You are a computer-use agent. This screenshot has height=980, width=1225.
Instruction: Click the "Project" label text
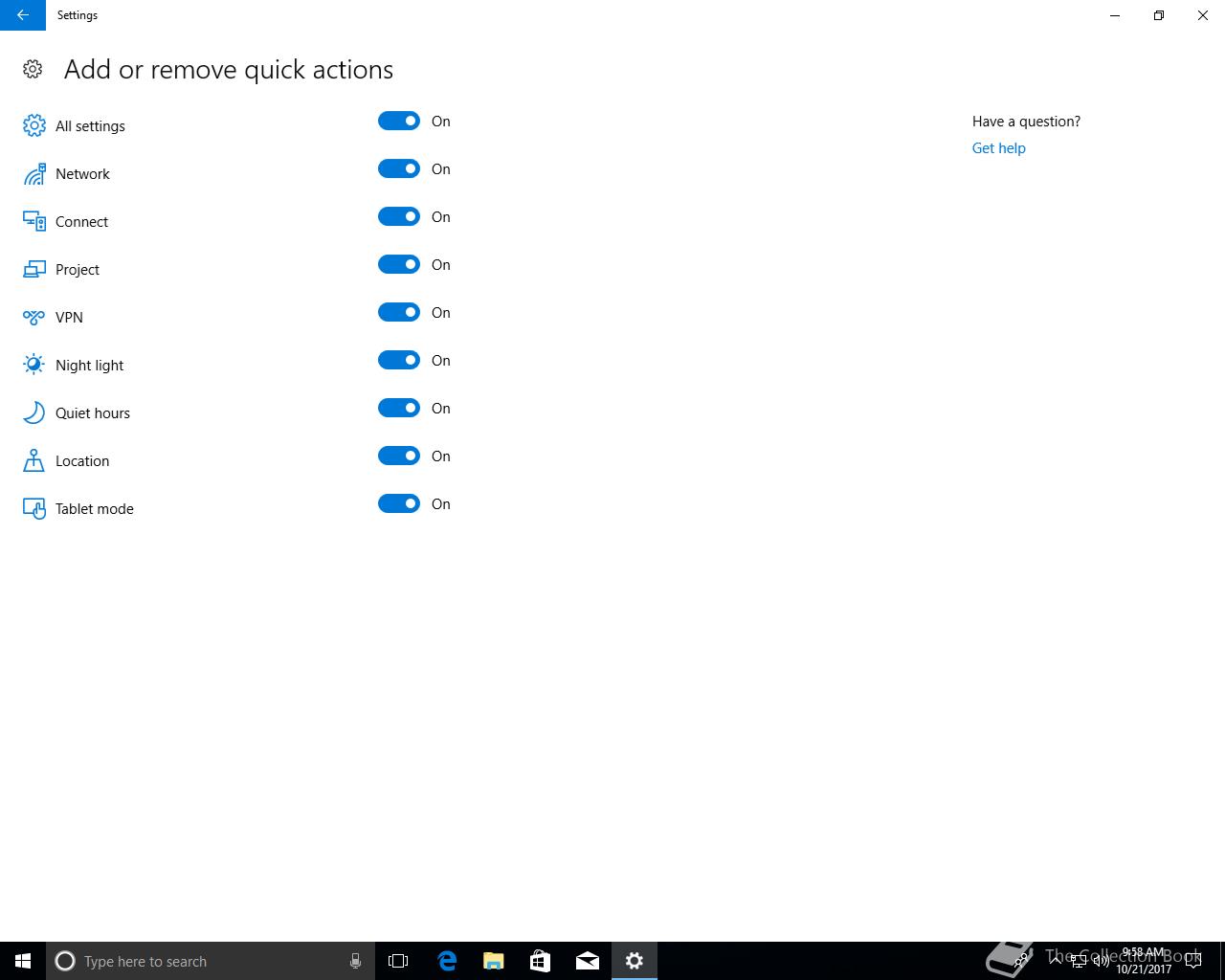coord(78,270)
